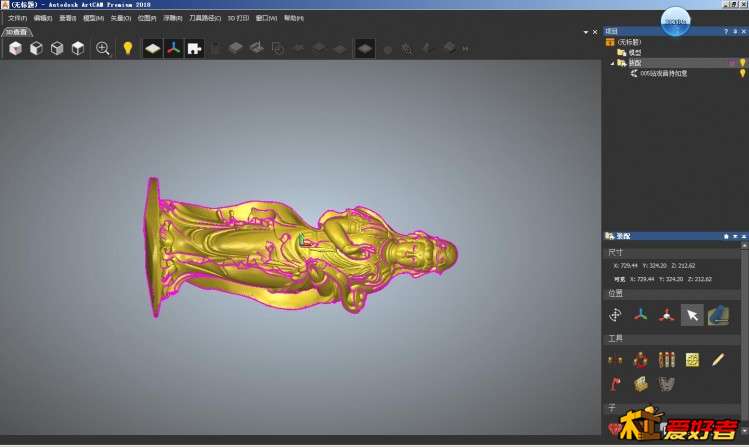Screen dimensions: 749x447
Task: Click the second view cube icon
Action: point(36,48)
